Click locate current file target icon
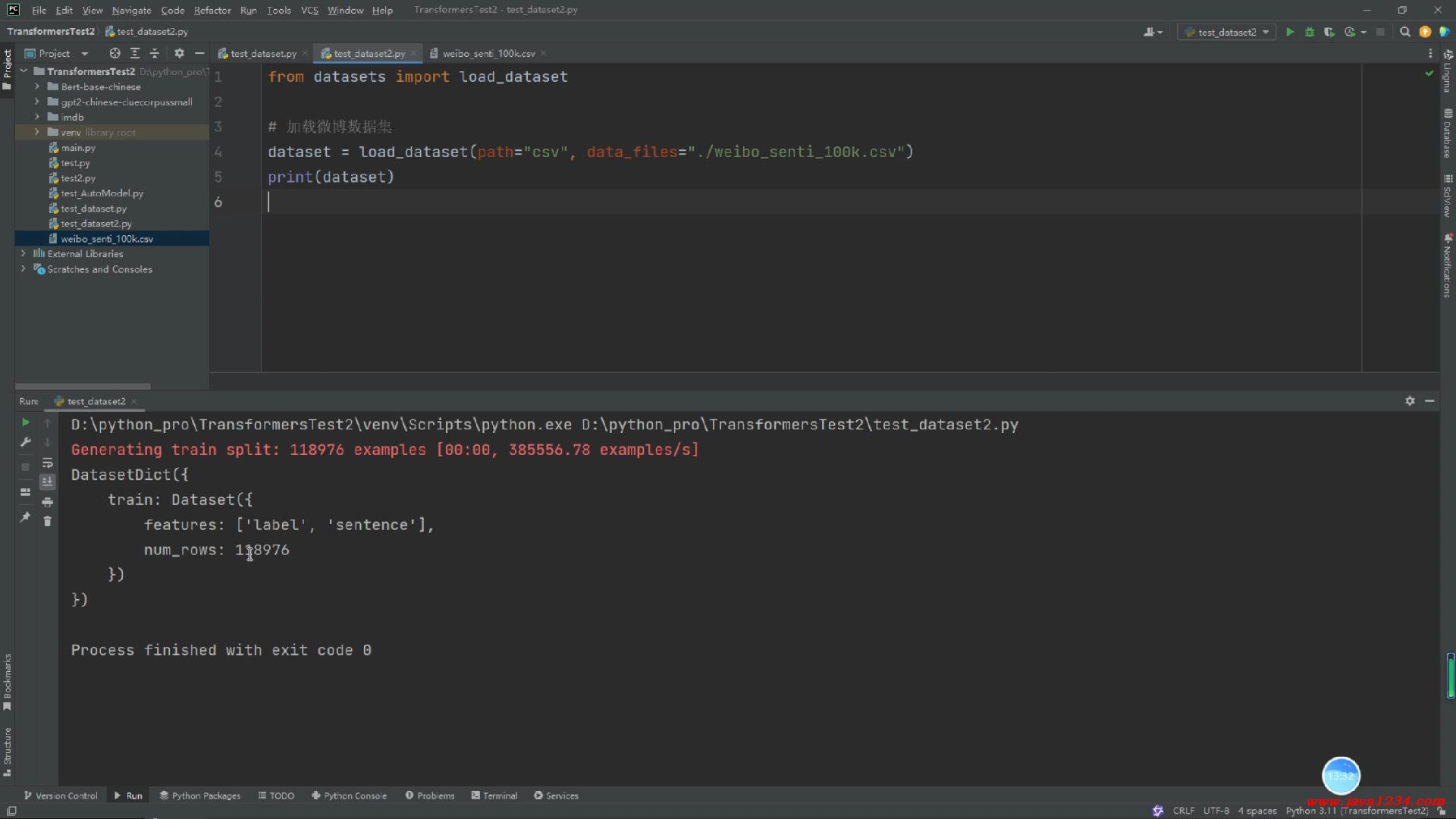Image resolution: width=1456 pixels, height=819 pixels. click(x=115, y=53)
